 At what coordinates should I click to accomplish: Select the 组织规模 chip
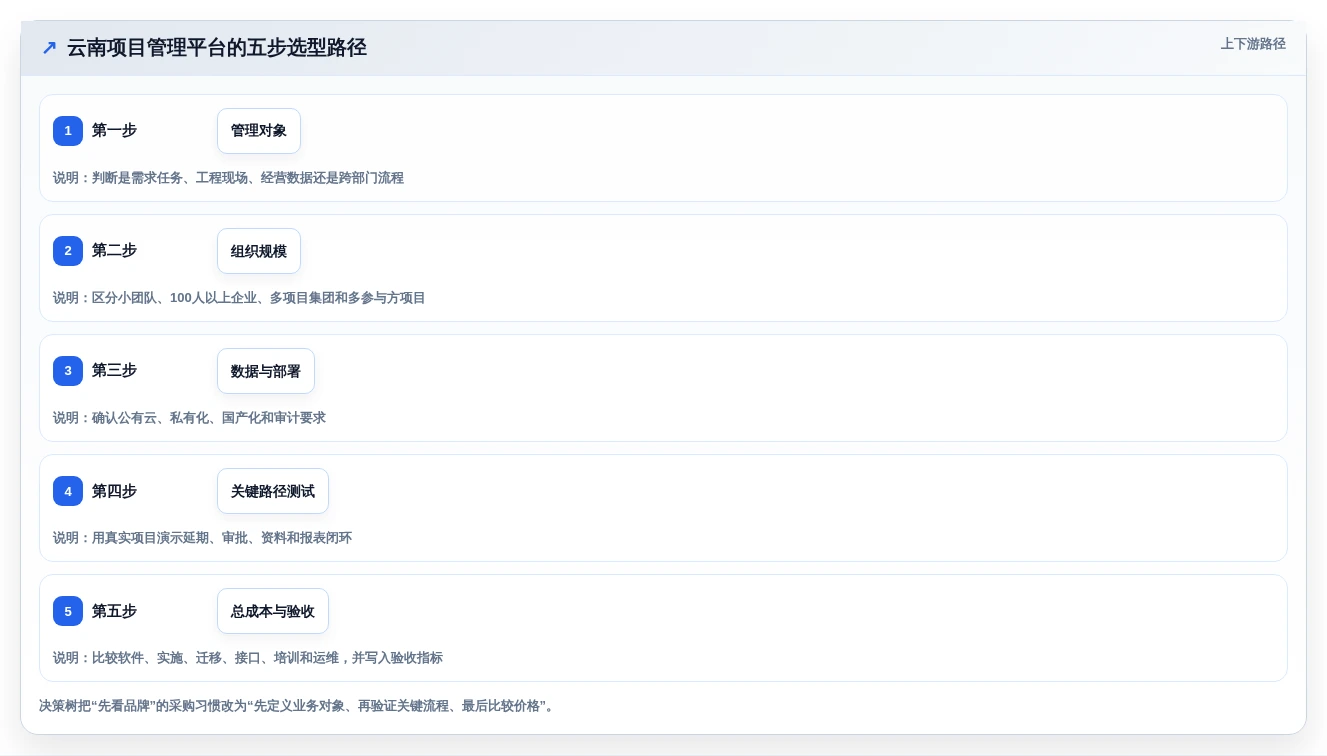[x=259, y=251]
